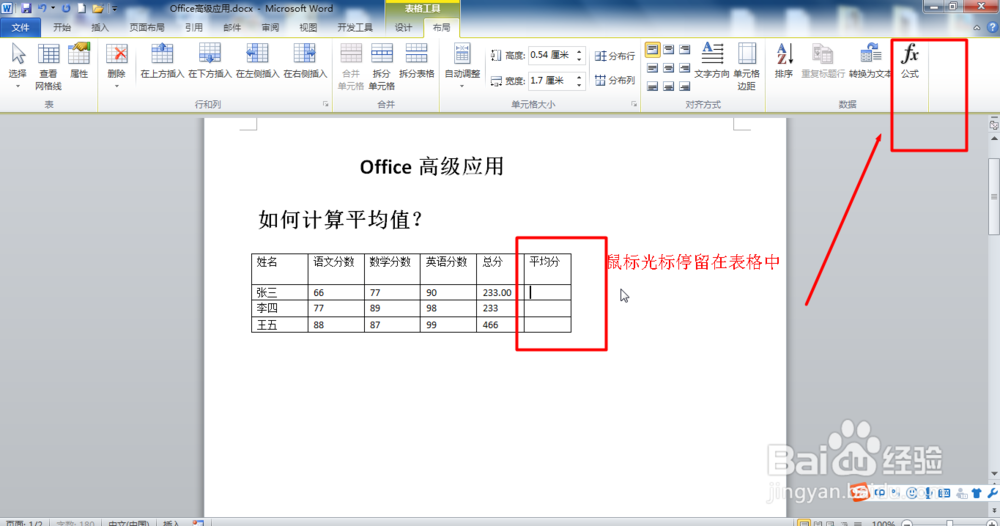Screen dimensions: 1000x526
Task: Decrease column width with stepper arrow
Action: pyautogui.click(x=579, y=84)
